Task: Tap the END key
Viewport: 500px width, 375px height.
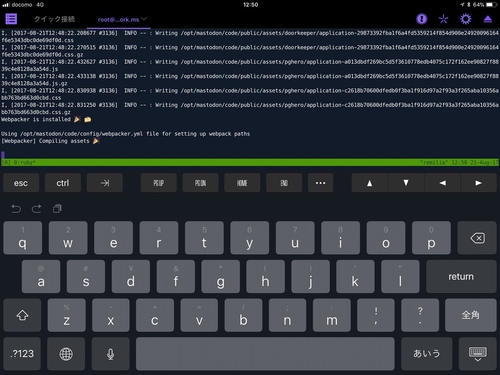Action: pyautogui.click(x=284, y=183)
